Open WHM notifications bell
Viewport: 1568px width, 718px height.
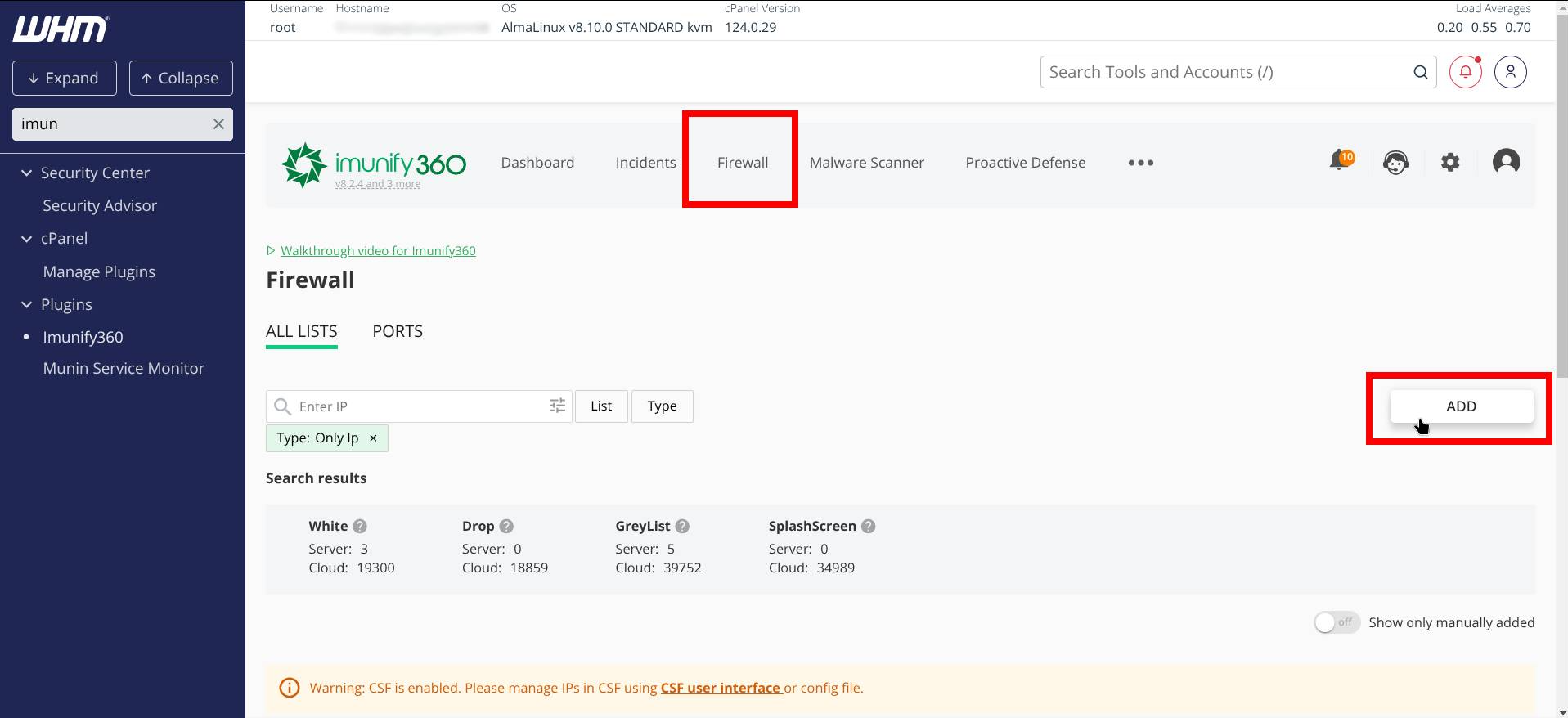(x=1466, y=72)
